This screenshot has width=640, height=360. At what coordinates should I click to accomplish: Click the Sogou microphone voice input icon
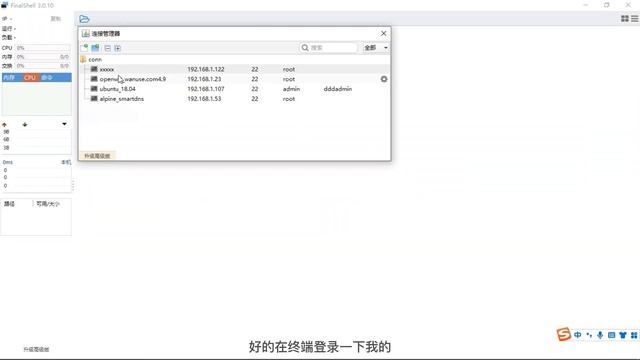(600, 335)
